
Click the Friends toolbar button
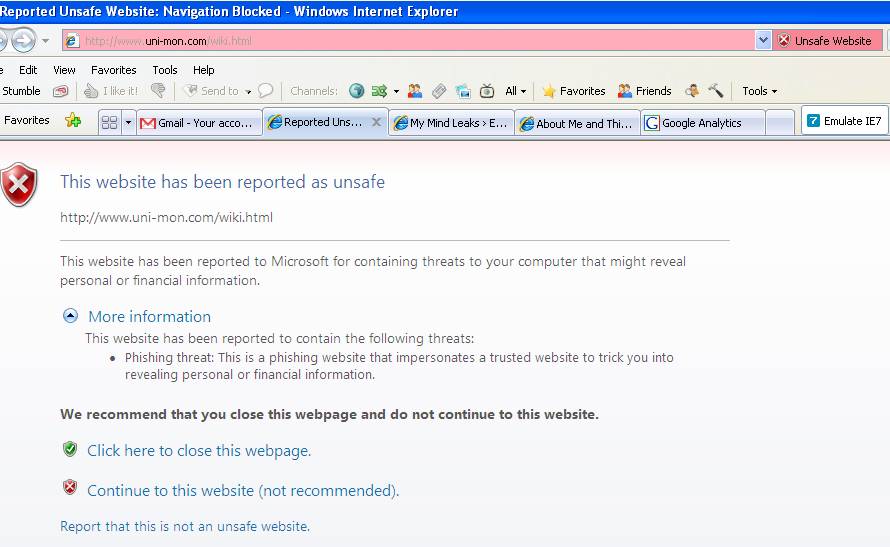(644, 91)
